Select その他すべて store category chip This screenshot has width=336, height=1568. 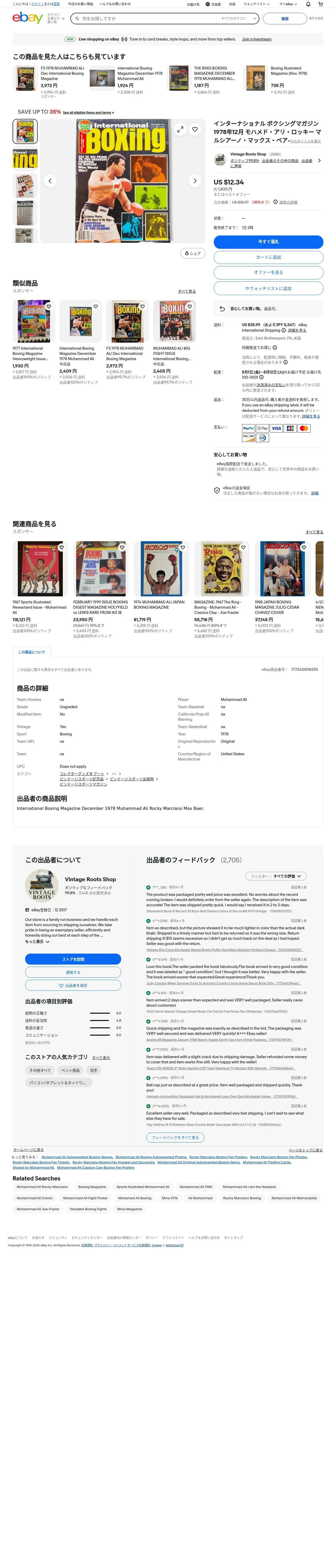coord(40,1070)
